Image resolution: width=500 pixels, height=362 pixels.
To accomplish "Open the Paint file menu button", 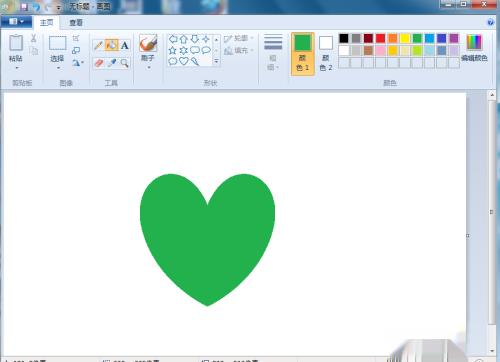I will point(16,22).
